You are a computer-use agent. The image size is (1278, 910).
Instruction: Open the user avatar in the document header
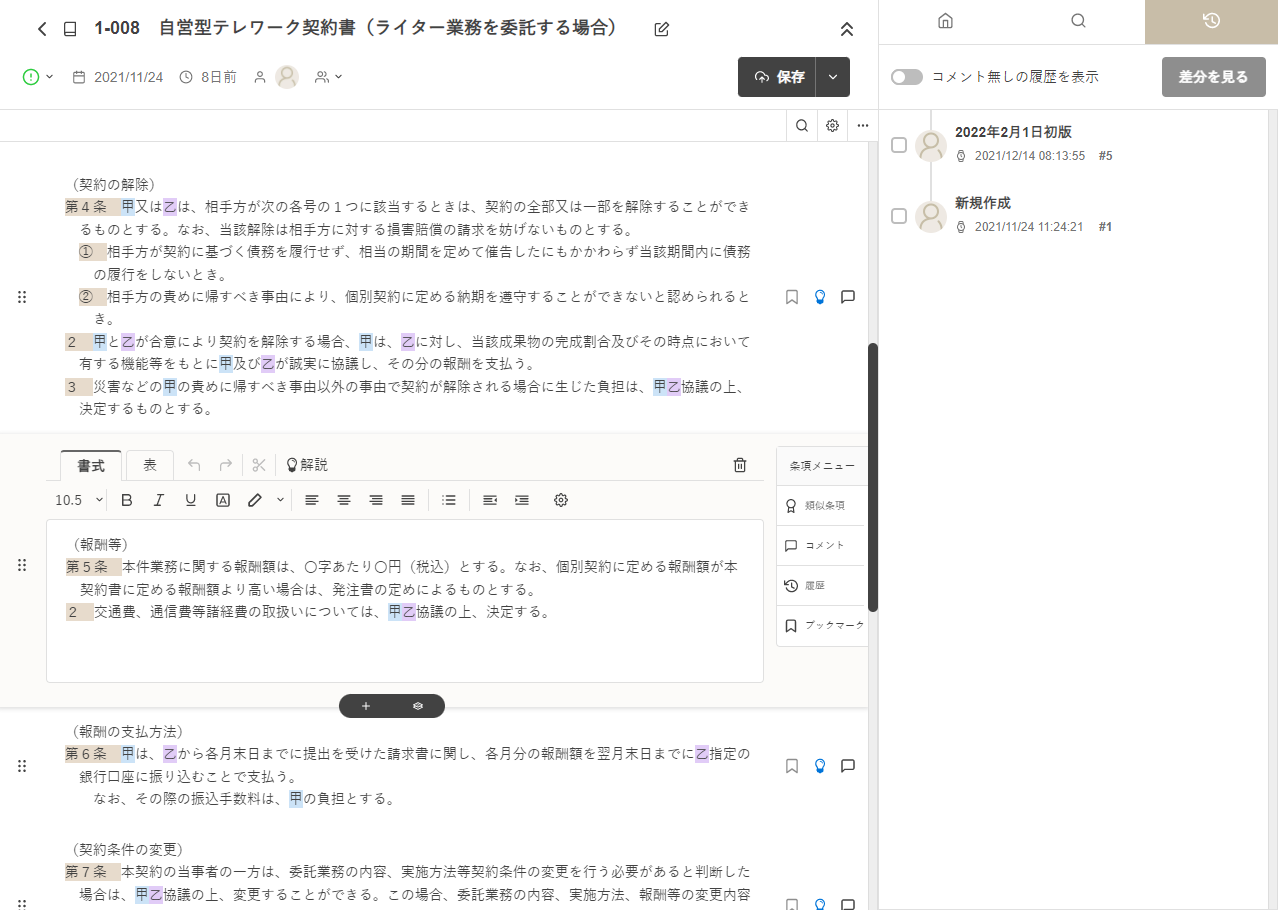(x=287, y=77)
